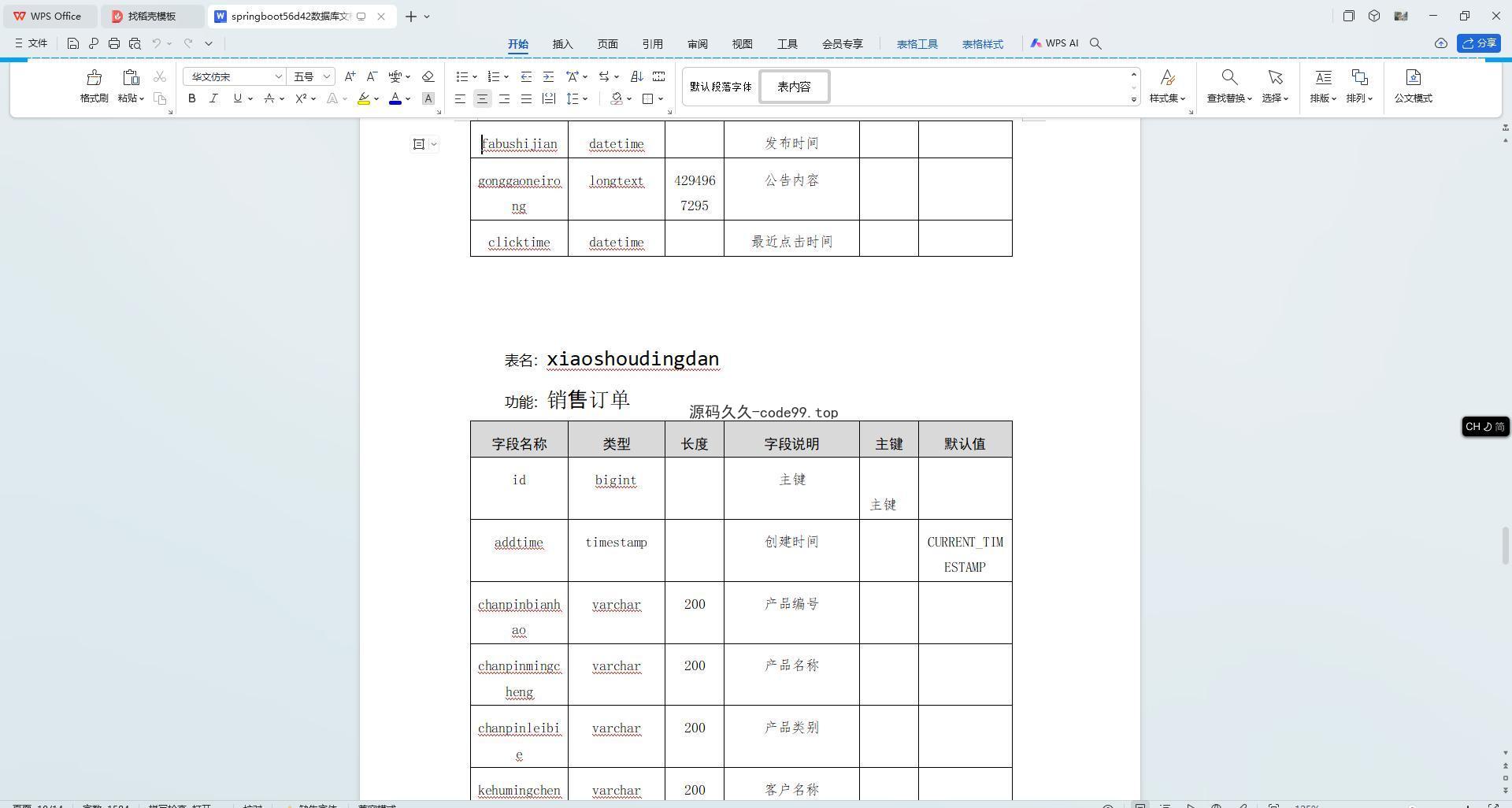Image resolution: width=1512 pixels, height=808 pixels.
Task: Toggle justify alignment
Action: [x=526, y=98]
